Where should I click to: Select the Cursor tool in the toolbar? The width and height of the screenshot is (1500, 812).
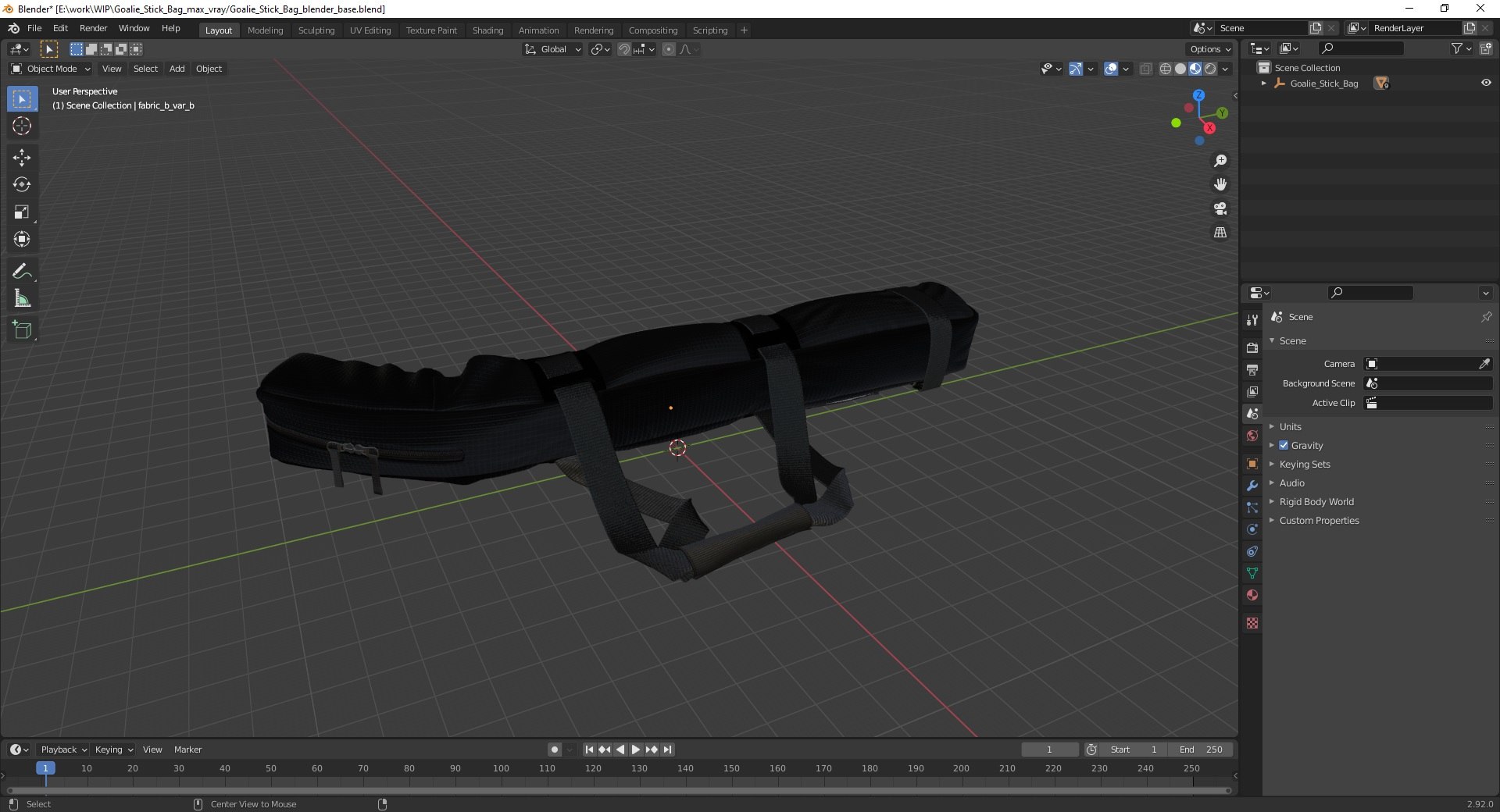pos(22,126)
